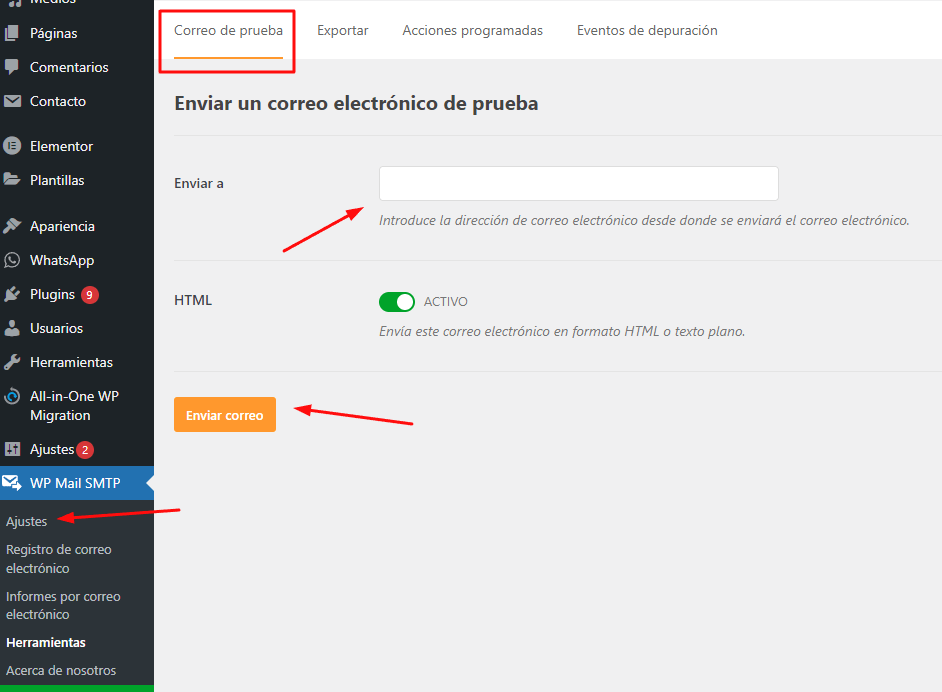Click heading Enviar un correo electrónico de prueba
The height and width of the screenshot is (692, 942).
(356, 103)
